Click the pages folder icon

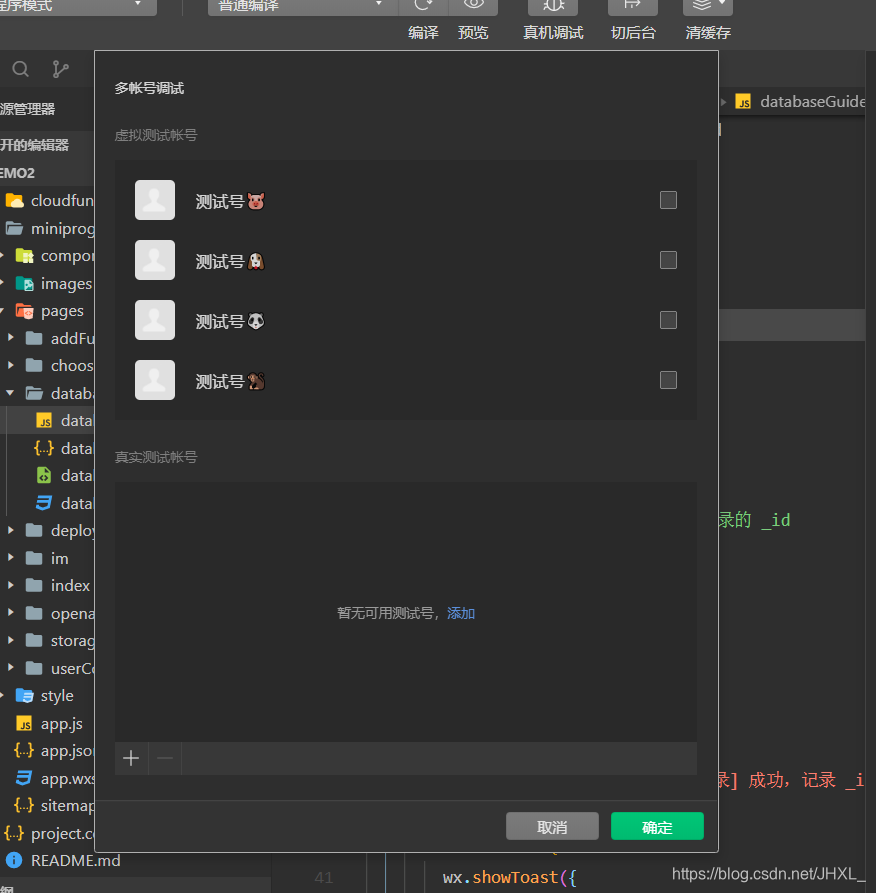pos(24,311)
